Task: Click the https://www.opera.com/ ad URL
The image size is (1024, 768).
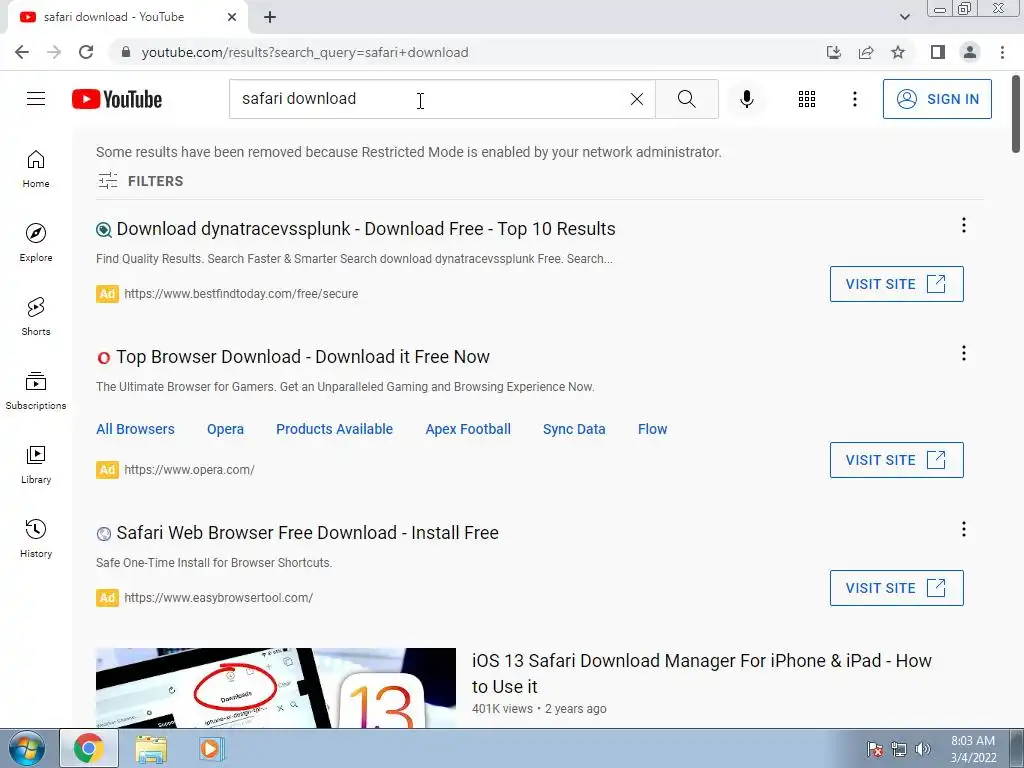Action: [x=189, y=470]
